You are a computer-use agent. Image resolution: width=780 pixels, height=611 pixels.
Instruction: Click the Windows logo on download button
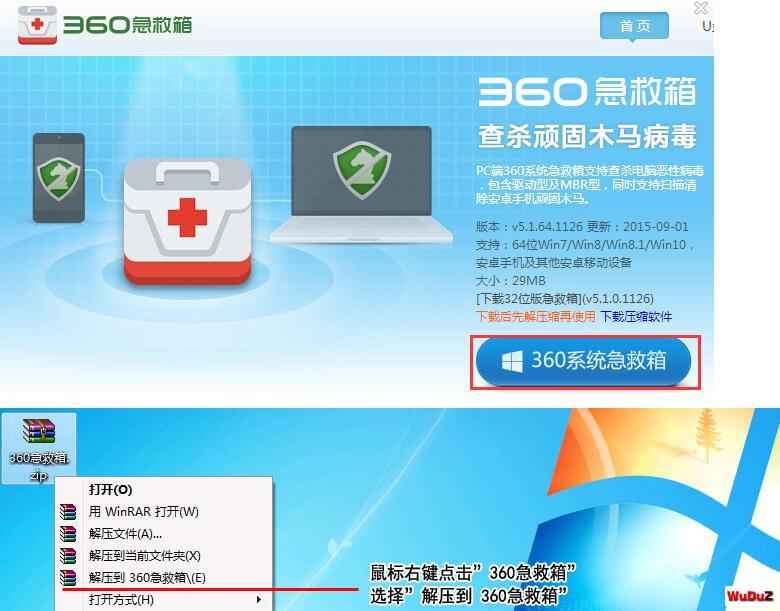point(512,361)
